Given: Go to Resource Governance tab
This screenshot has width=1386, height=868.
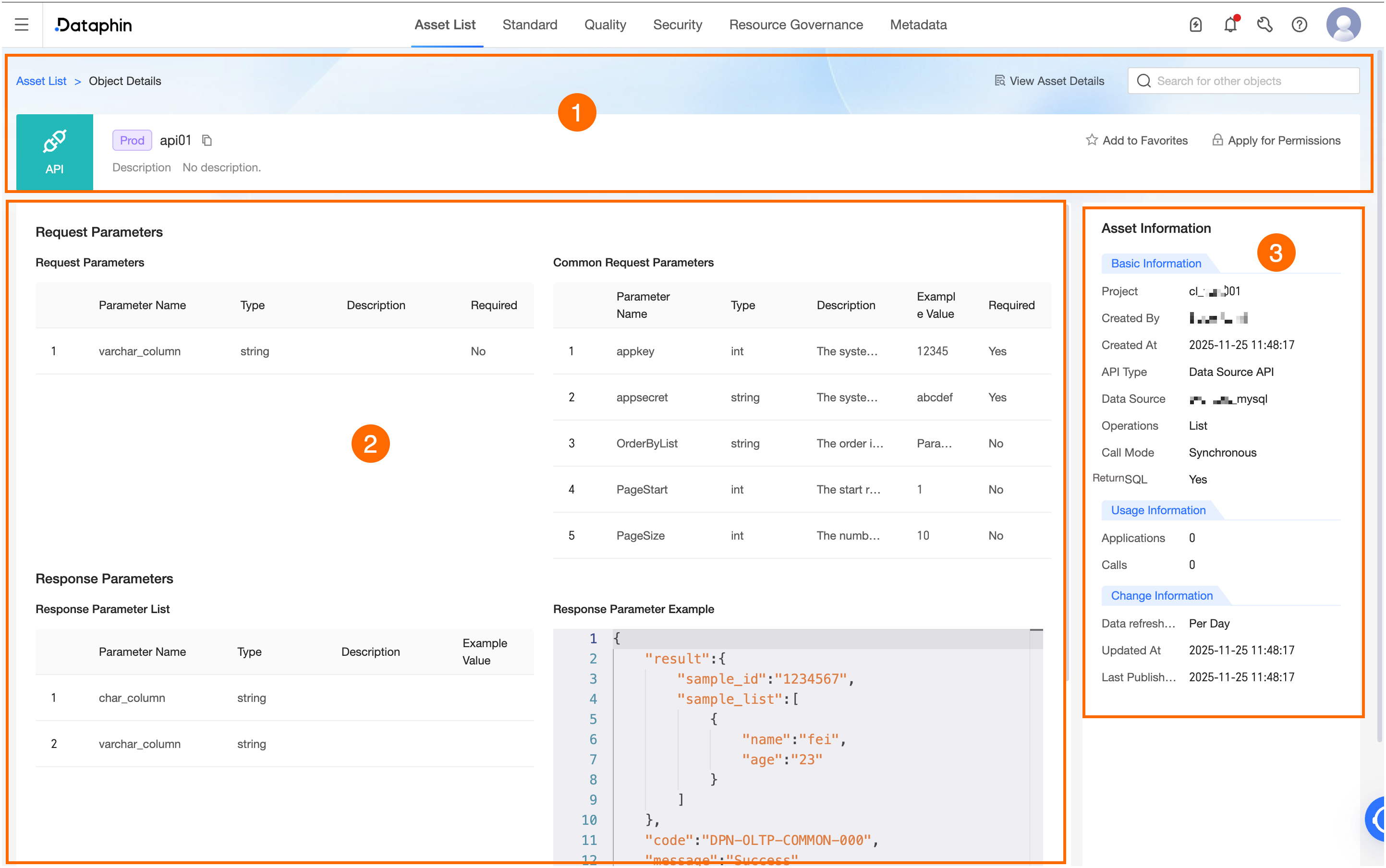Looking at the screenshot, I should click(x=796, y=24).
